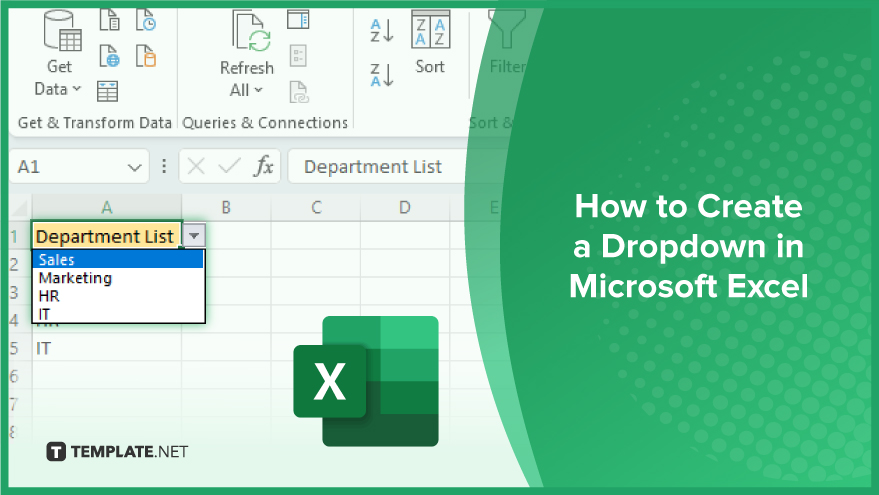The width and height of the screenshot is (879, 495).
Task: Choose Sales from dropdown list
Action: click(x=118, y=260)
